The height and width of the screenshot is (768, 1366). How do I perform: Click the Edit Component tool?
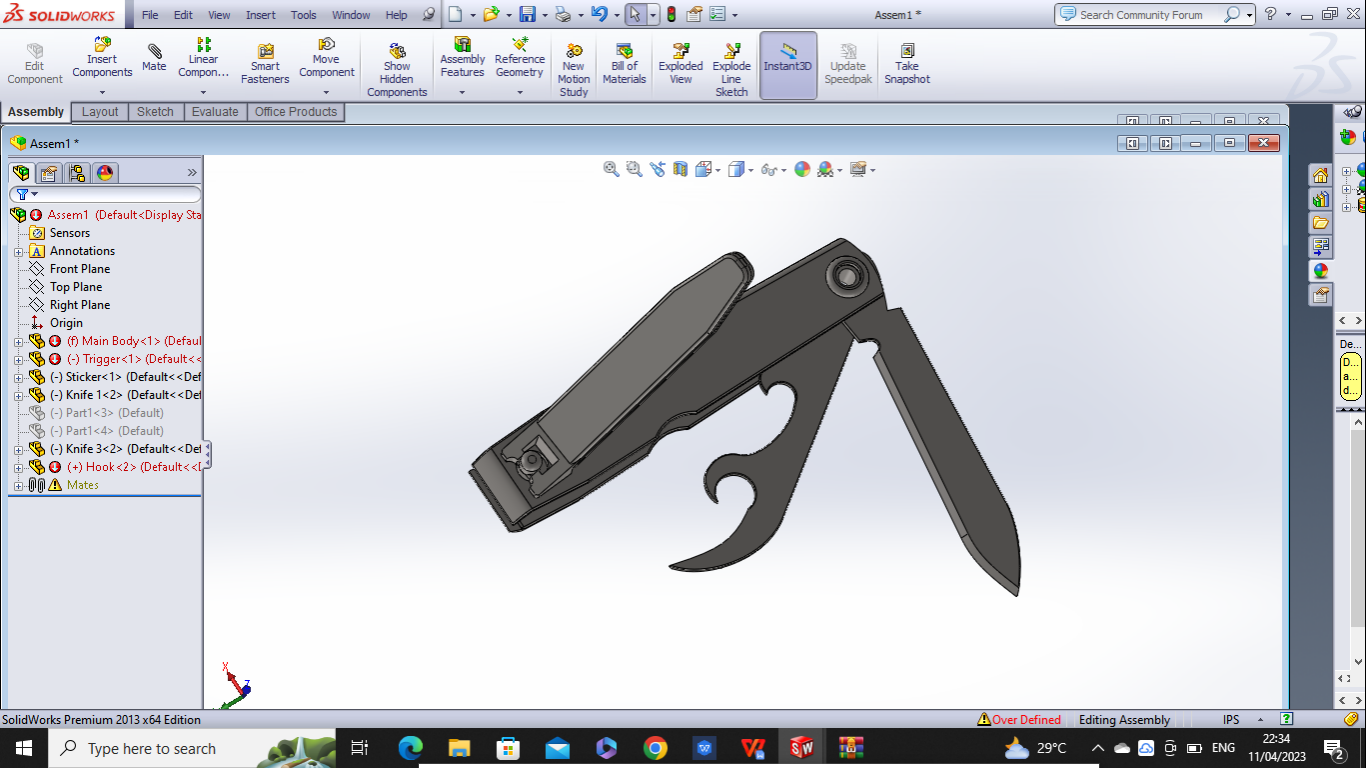tap(35, 64)
